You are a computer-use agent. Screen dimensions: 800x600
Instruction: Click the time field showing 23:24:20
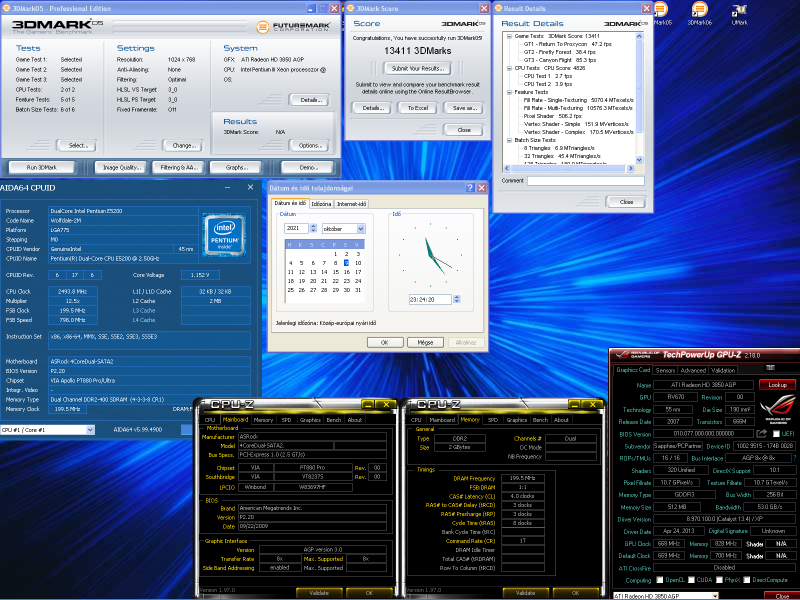pyautogui.click(x=430, y=299)
